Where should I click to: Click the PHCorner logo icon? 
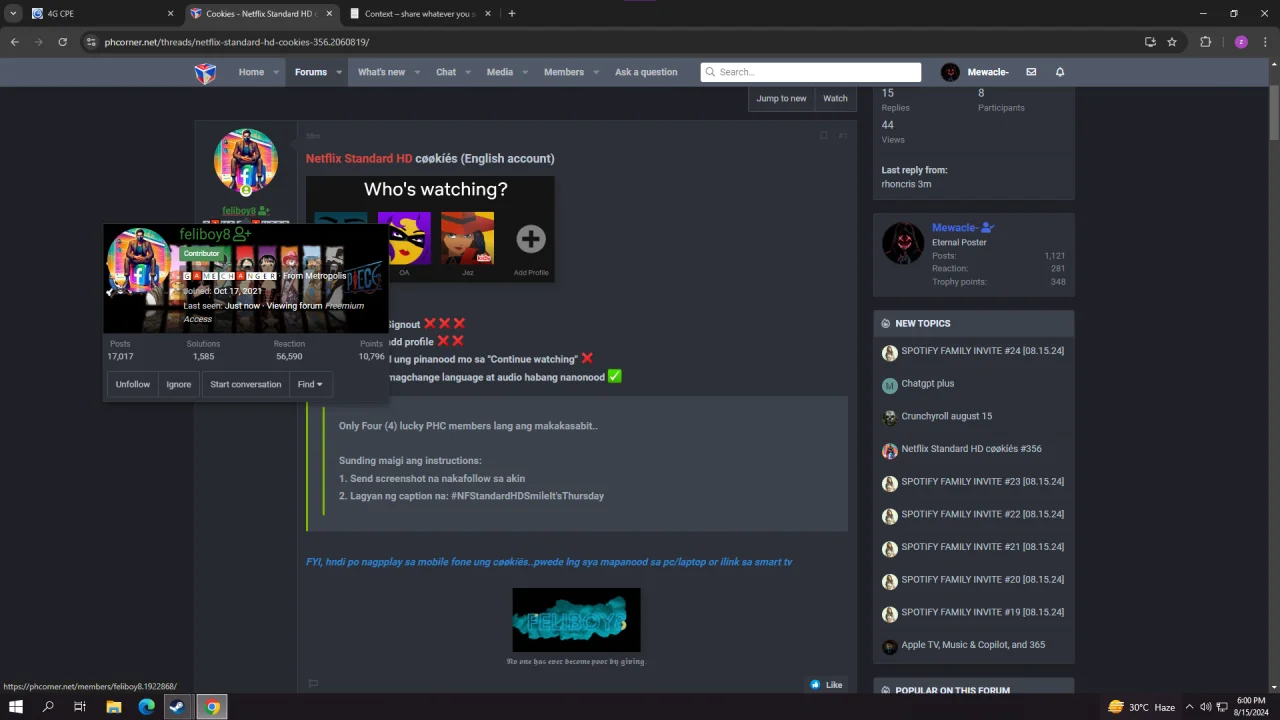tap(205, 73)
